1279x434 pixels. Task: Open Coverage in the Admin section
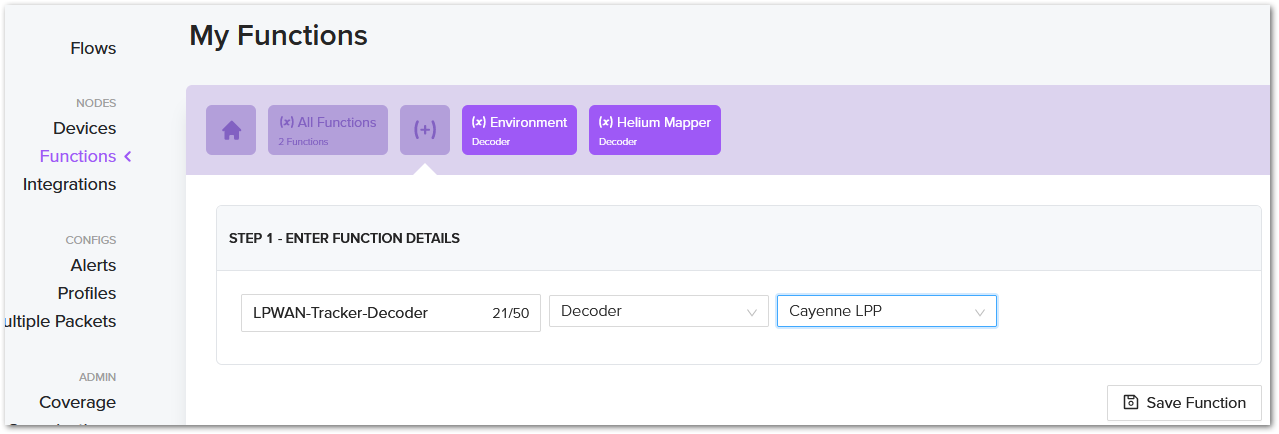click(x=77, y=402)
